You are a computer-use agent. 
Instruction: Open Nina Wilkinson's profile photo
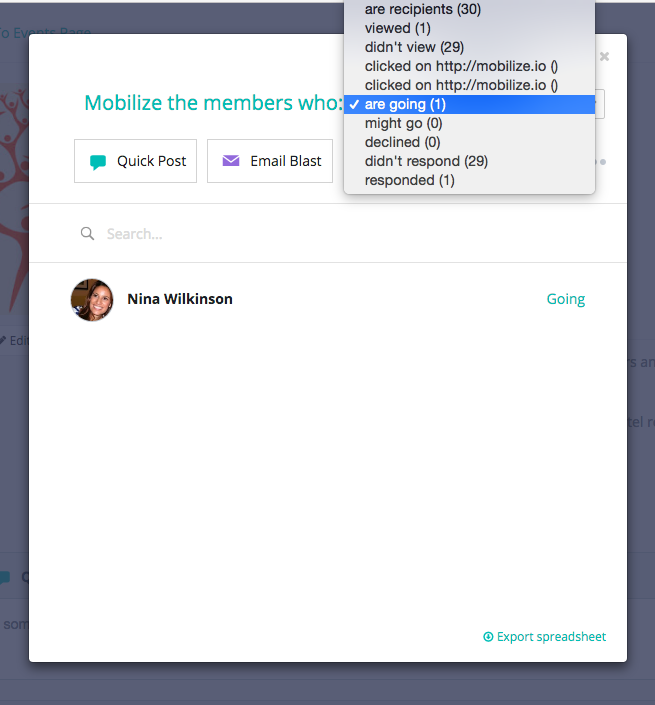(x=92, y=299)
